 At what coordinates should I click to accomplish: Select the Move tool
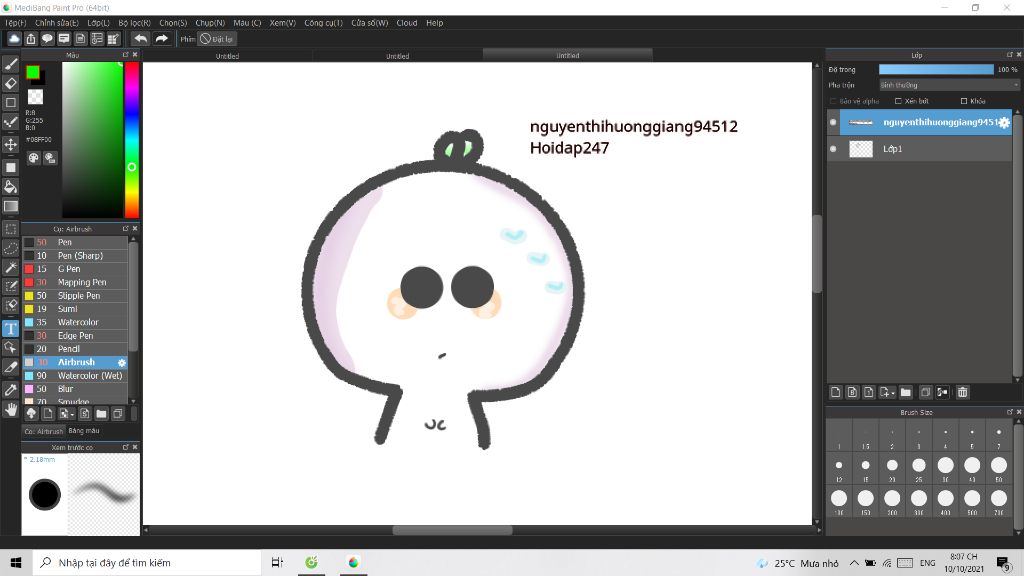coord(10,144)
